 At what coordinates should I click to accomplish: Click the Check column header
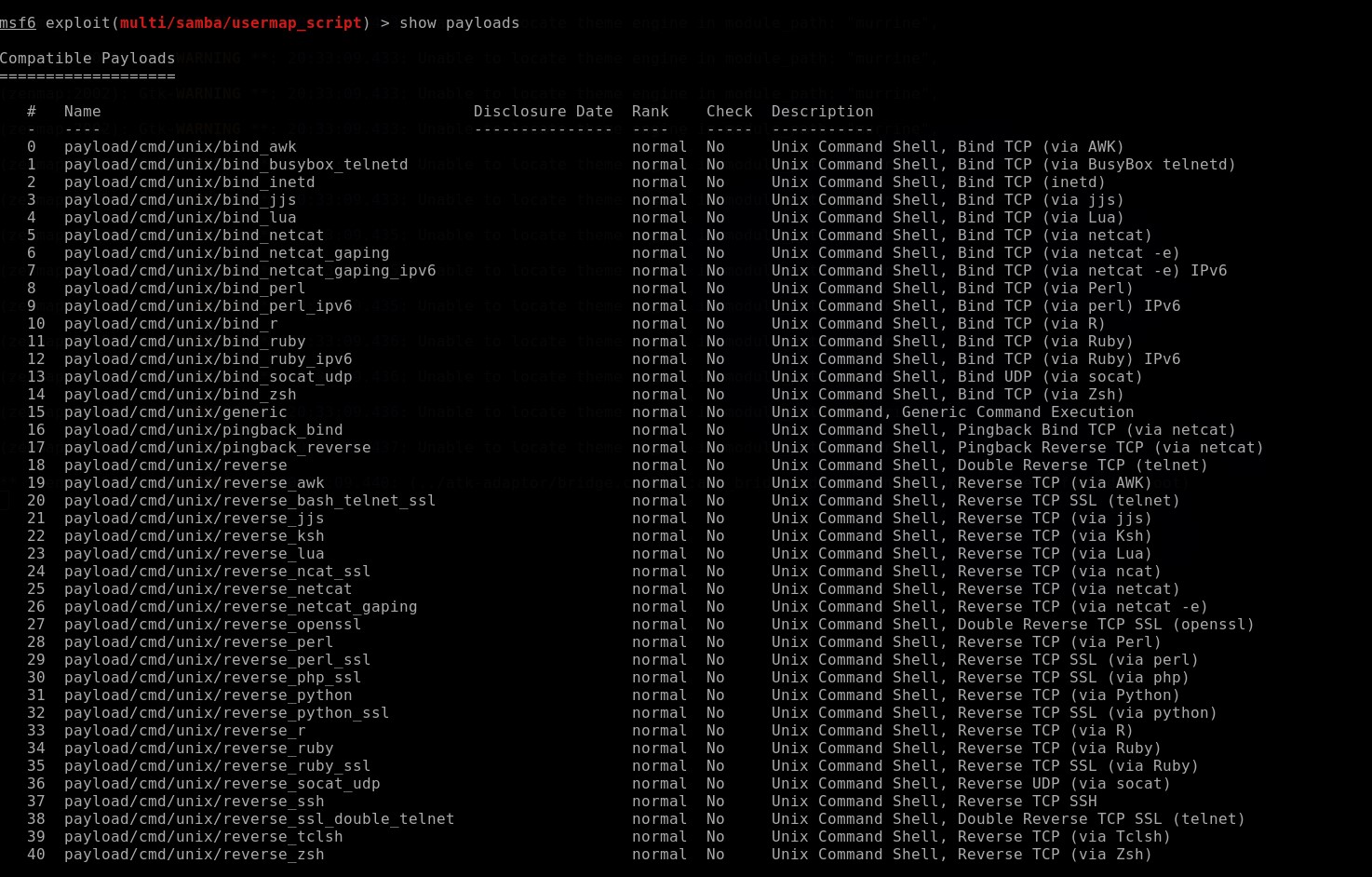[729, 112]
